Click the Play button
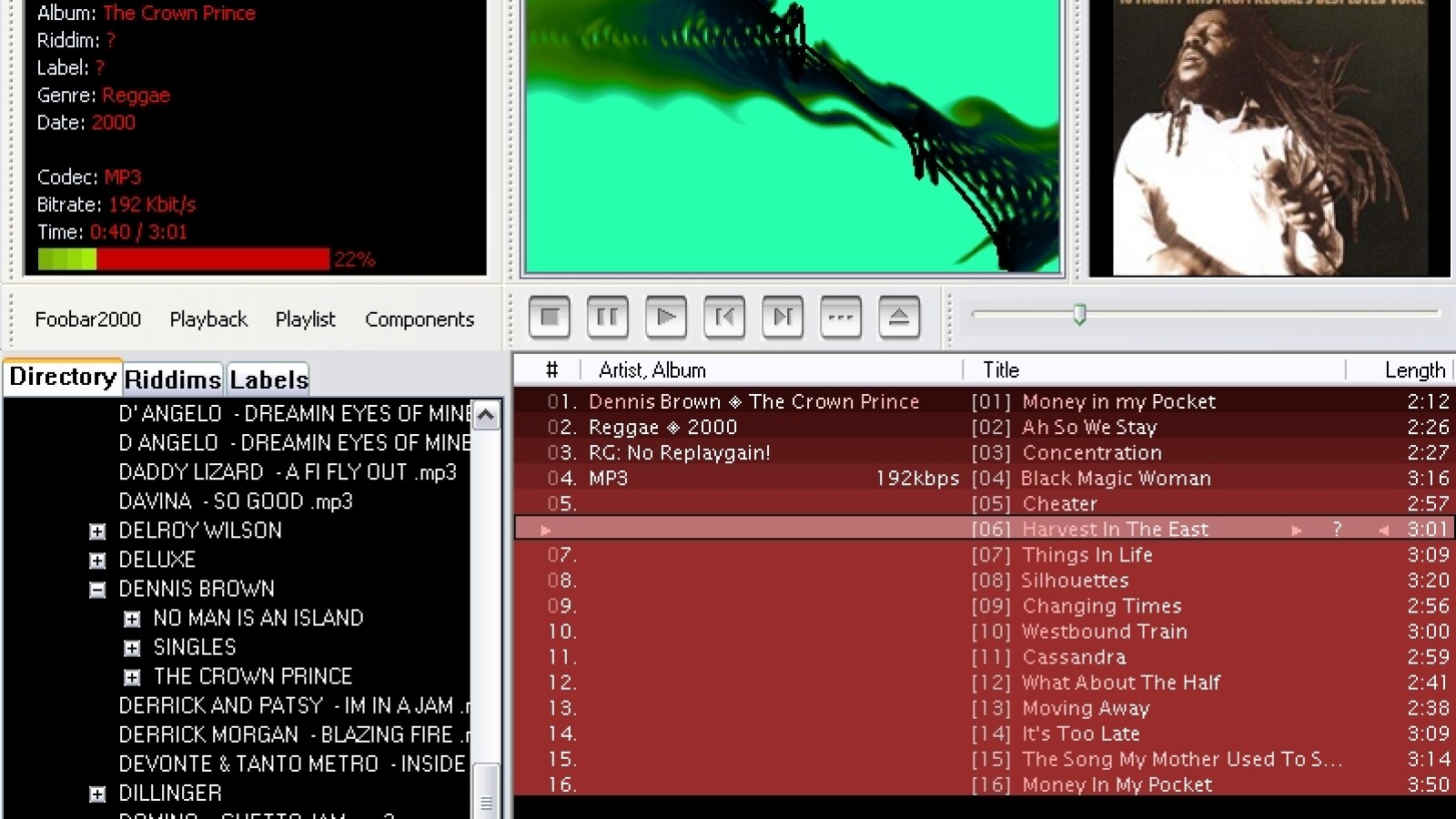 (x=665, y=317)
